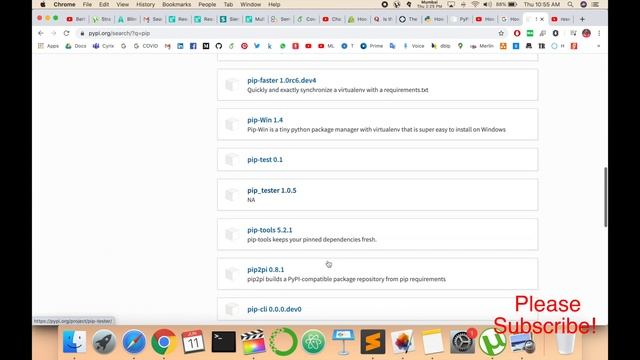
Task: Open the Twitter bookmark icon
Action: [257, 46]
